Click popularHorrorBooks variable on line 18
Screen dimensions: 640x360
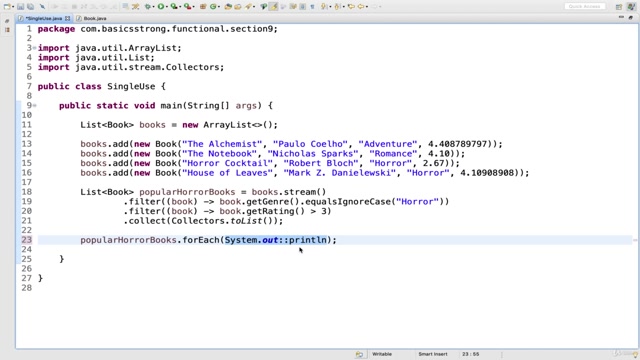187,192
